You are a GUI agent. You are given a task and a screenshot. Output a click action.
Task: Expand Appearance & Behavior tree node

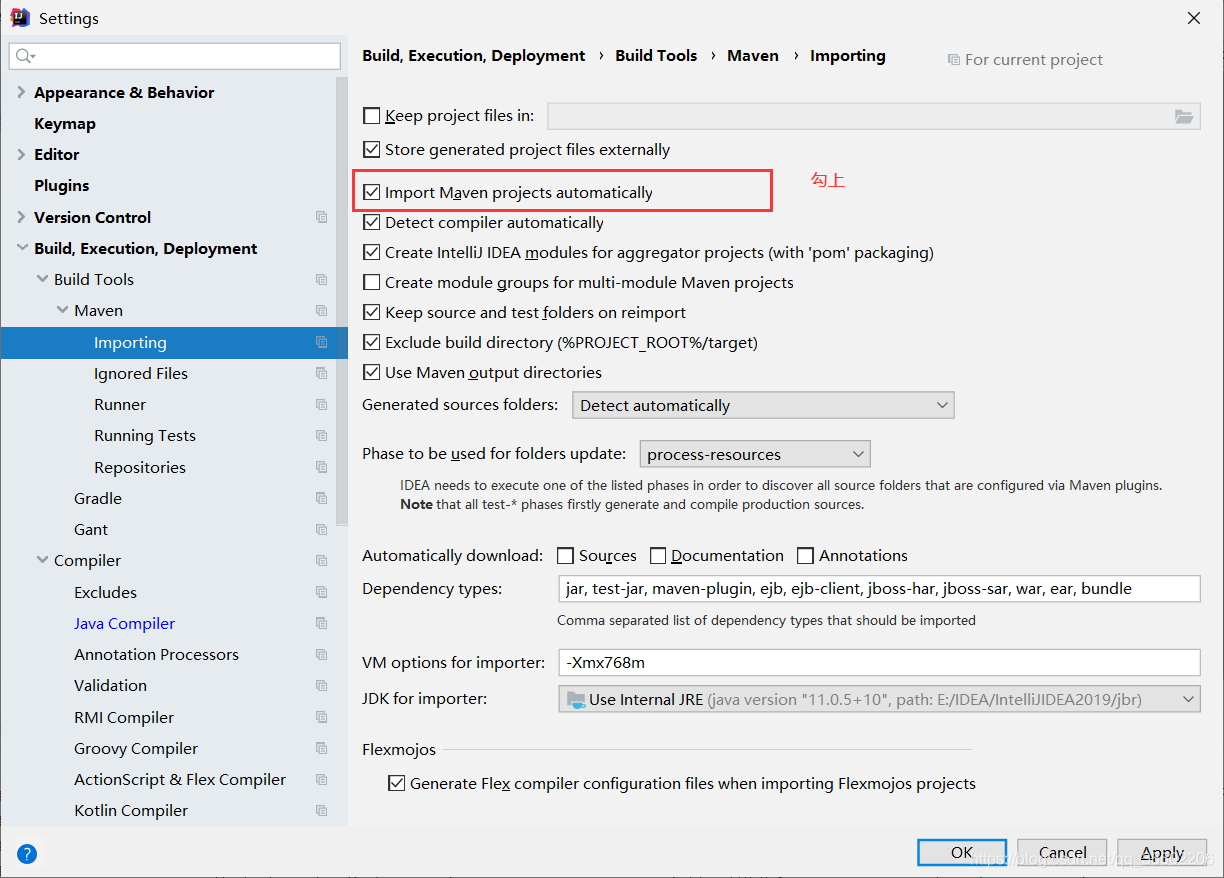[21, 92]
